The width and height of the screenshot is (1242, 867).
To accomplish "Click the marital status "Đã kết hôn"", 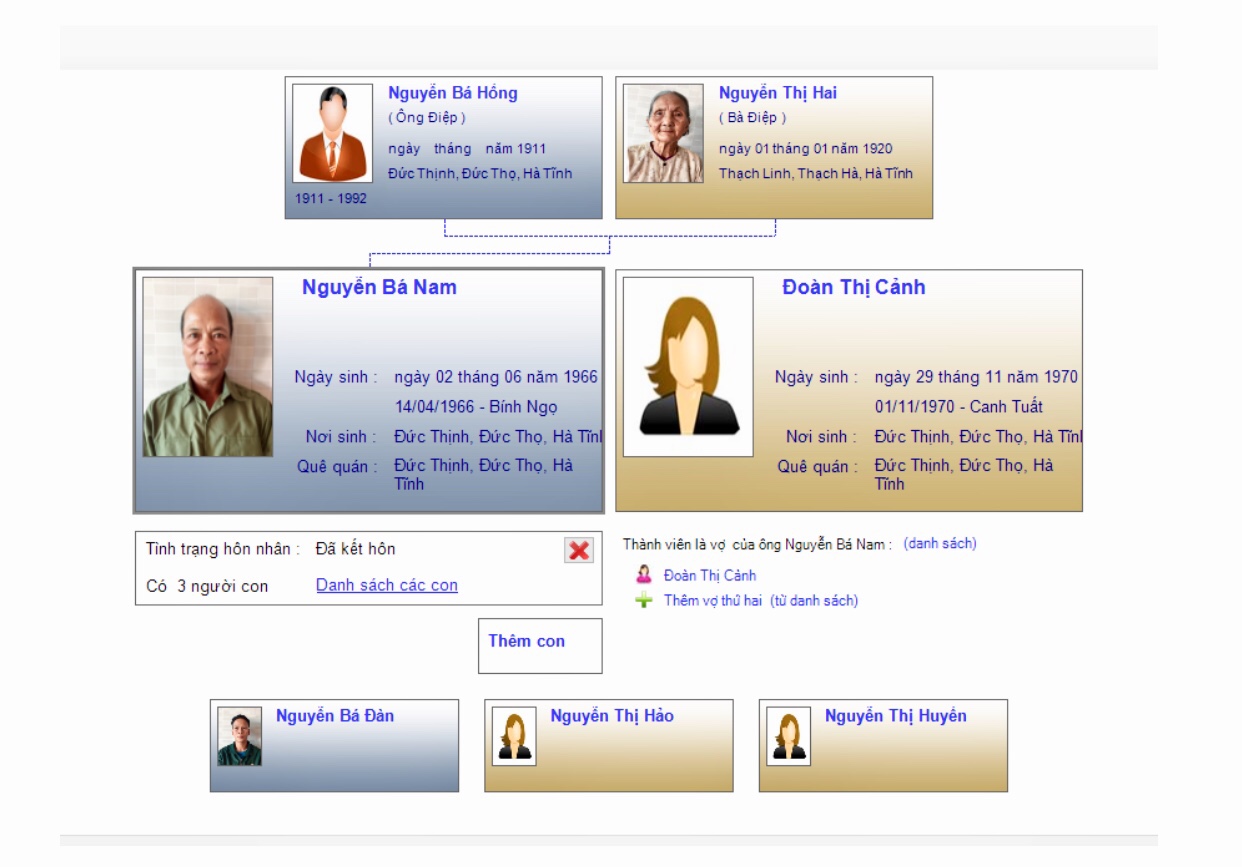I will tap(356, 549).
